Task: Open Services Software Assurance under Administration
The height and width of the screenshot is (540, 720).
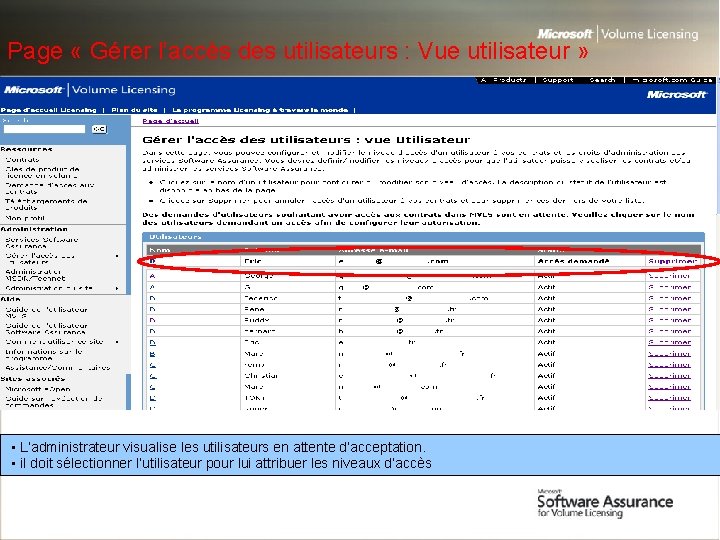Action: pos(42,242)
